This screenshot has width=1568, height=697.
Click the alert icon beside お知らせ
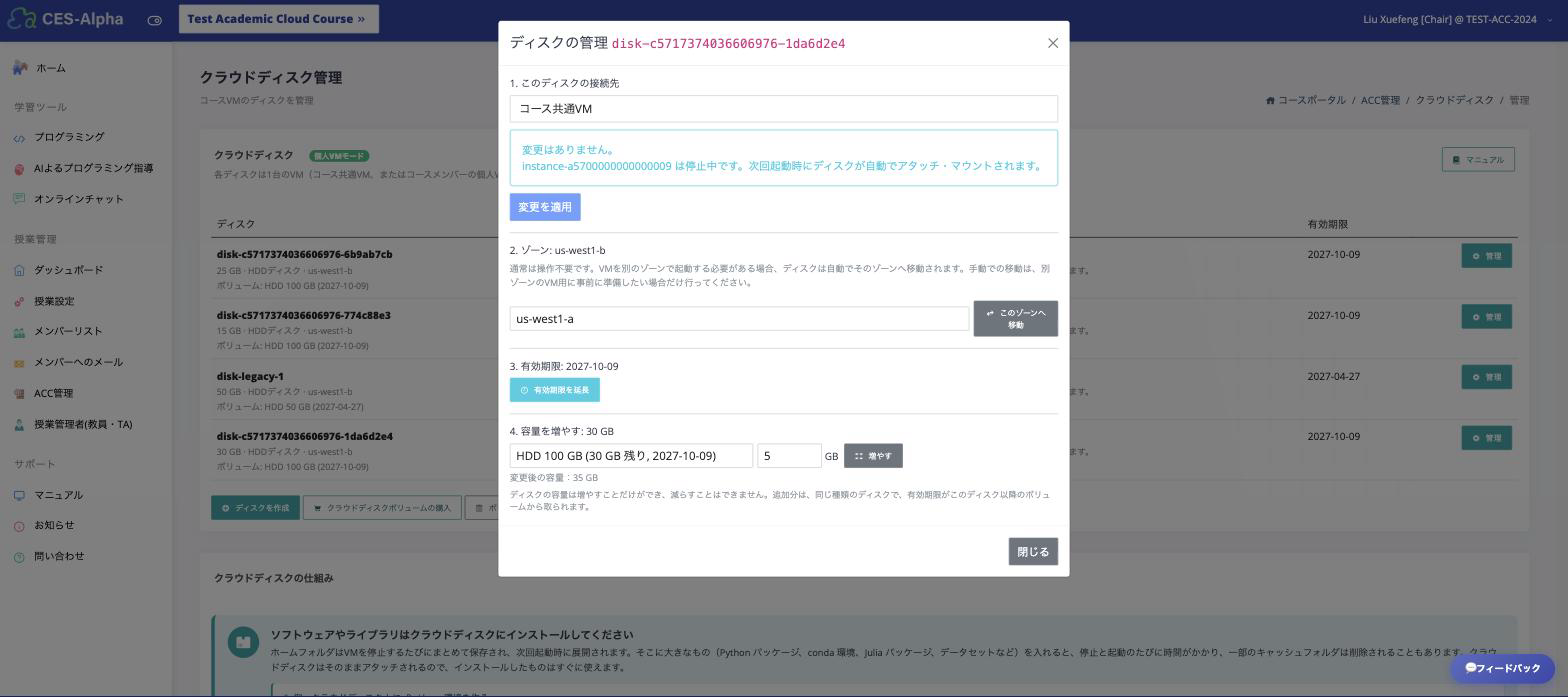pyautogui.click(x=19, y=526)
